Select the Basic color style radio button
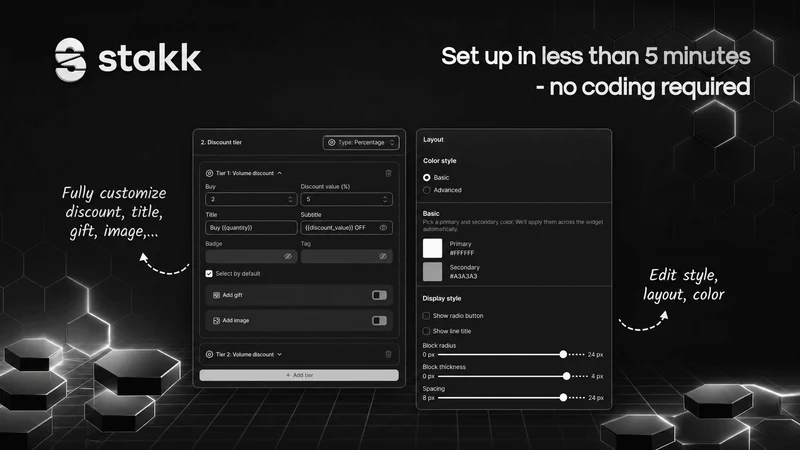 427,178
